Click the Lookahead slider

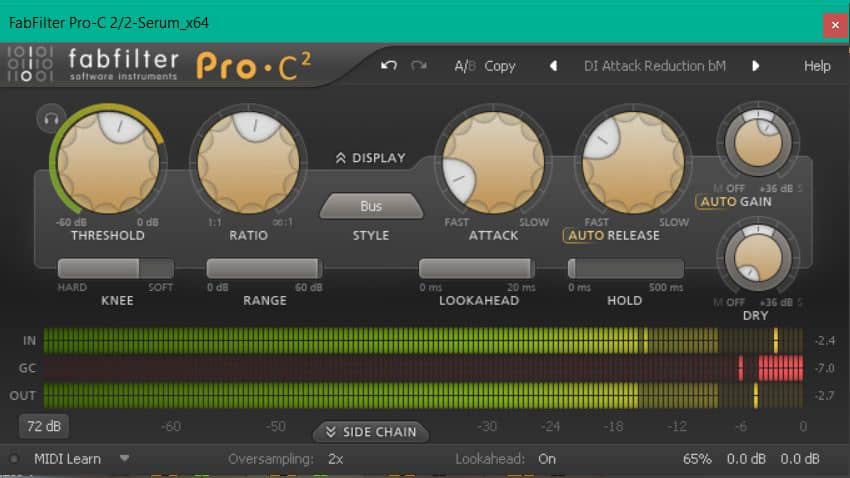477,268
